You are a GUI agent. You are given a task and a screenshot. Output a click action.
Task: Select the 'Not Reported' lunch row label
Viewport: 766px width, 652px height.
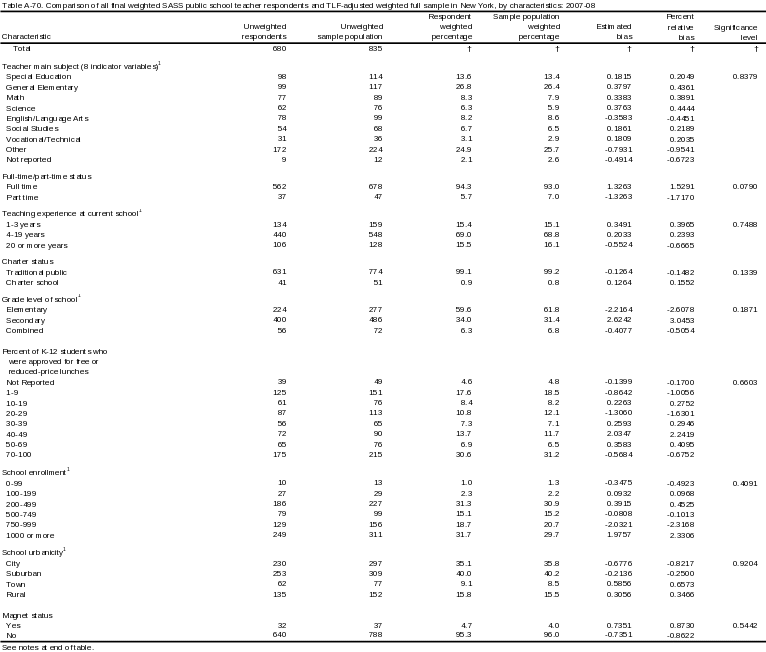[30, 383]
